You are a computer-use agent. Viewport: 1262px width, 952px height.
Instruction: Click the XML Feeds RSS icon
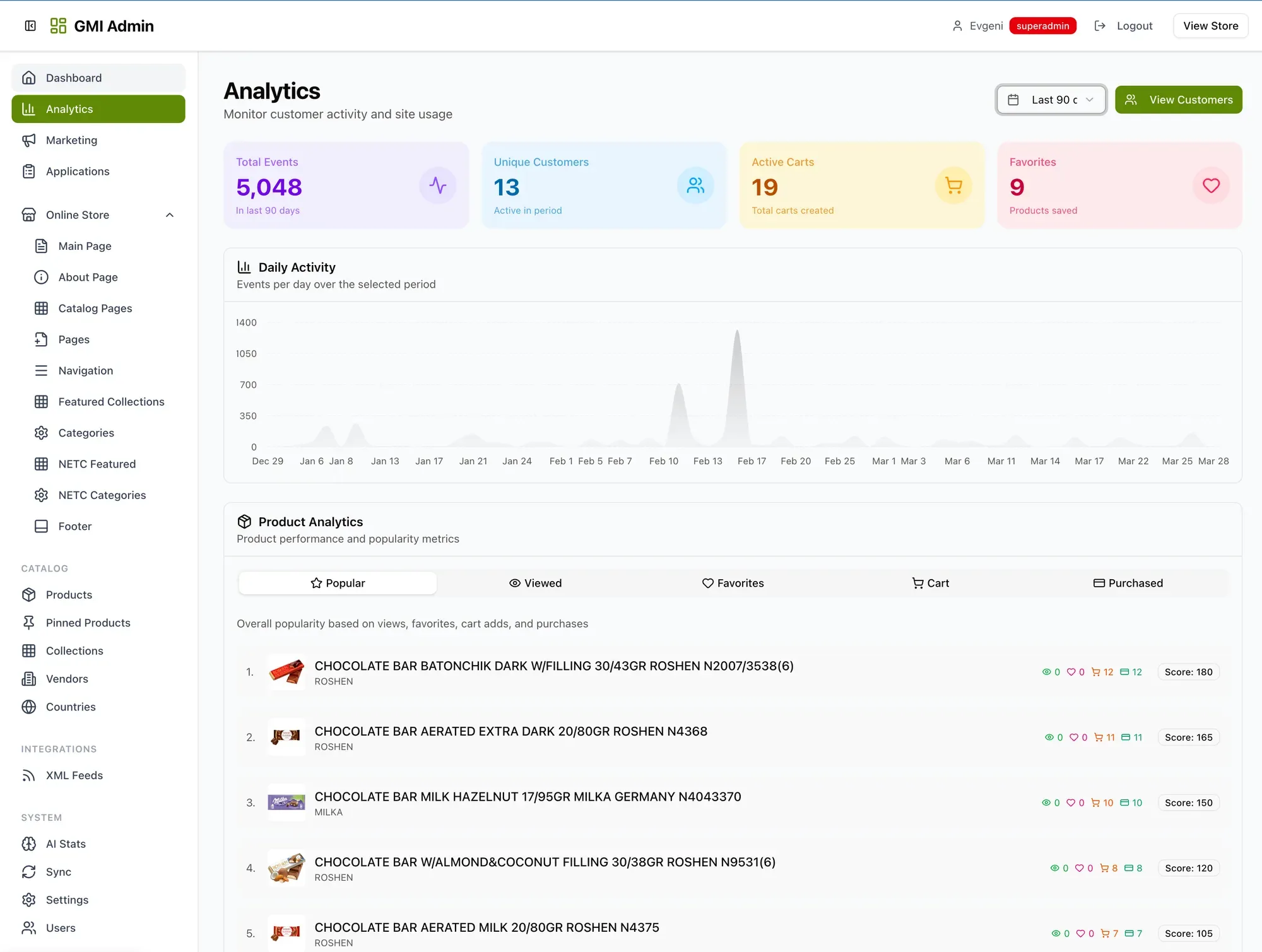[x=29, y=775]
